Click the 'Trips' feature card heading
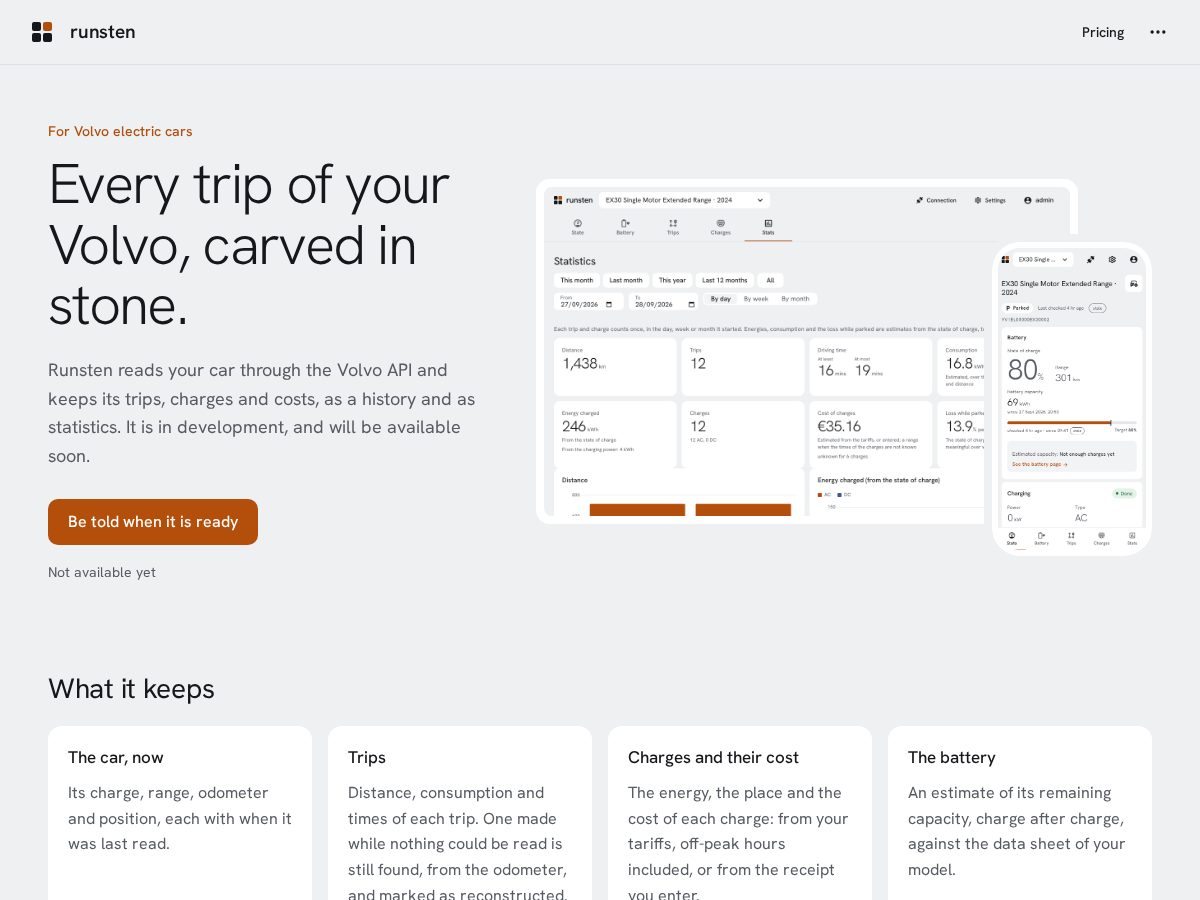 367,757
